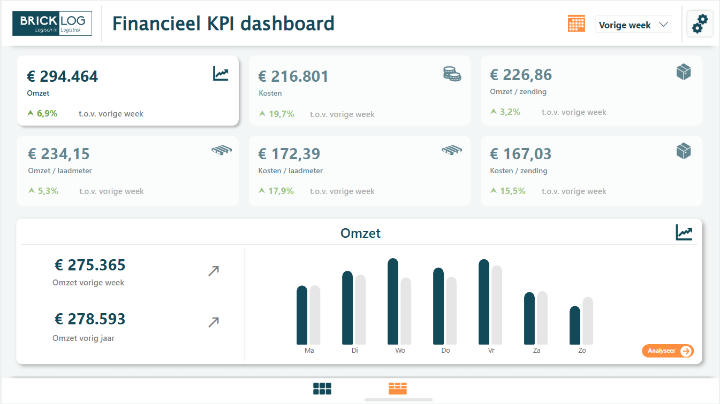720x404 pixels.
Task: Click arrow next to Omzet vorig jaar
Action: [213, 322]
